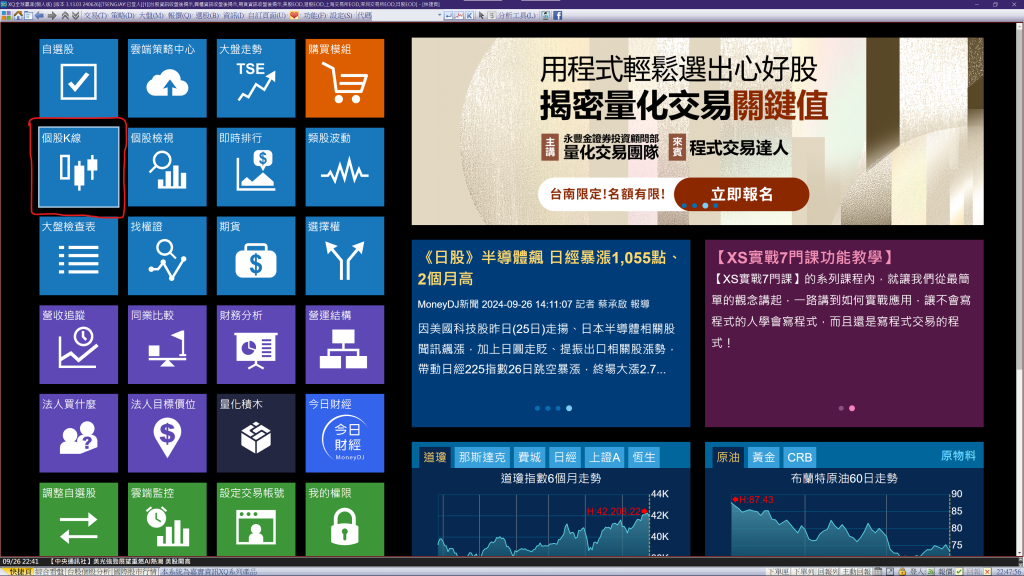Select the first dot of the course carousel
The height and width of the screenshot is (576, 1024).
pyautogui.click(x=840, y=408)
